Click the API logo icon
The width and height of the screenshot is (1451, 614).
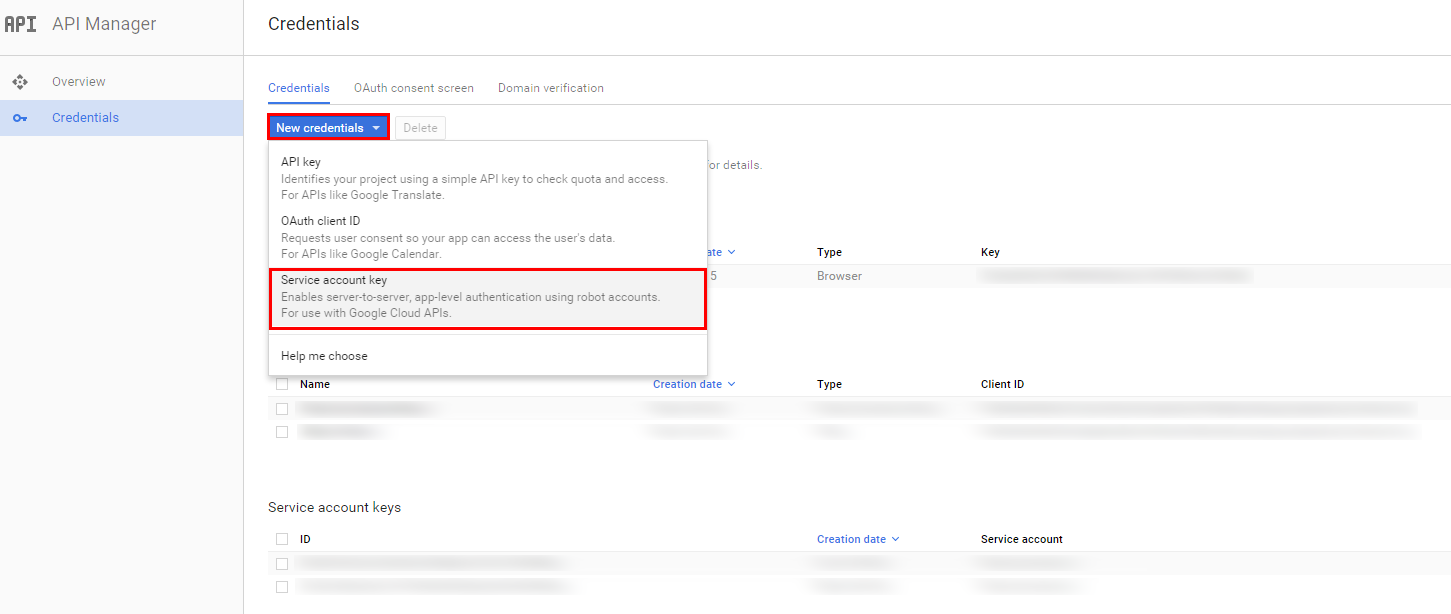tap(20, 24)
